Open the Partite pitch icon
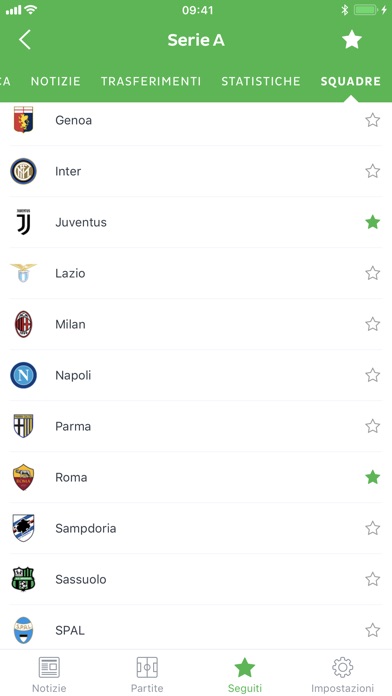Screen dimensions: 392x696 point(147,667)
